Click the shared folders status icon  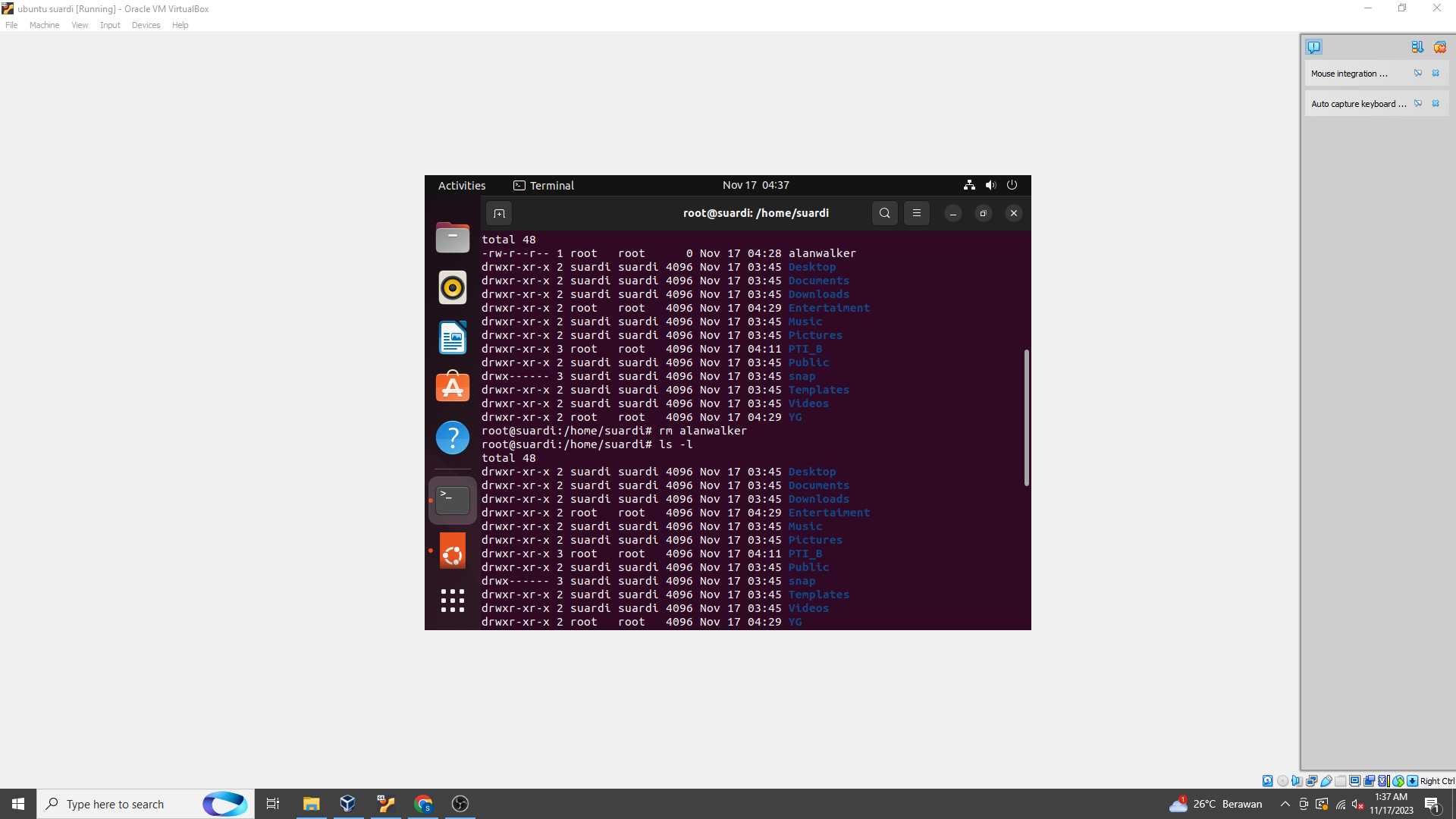pos(1340,781)
